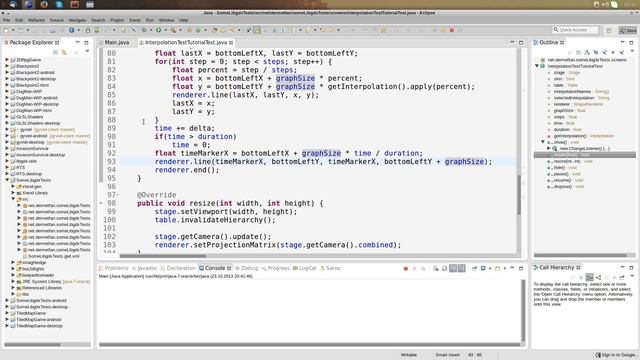Viewport: 640px width, 360px height.
Task: Minimize the editor area
Action: (x=512, y=42)
